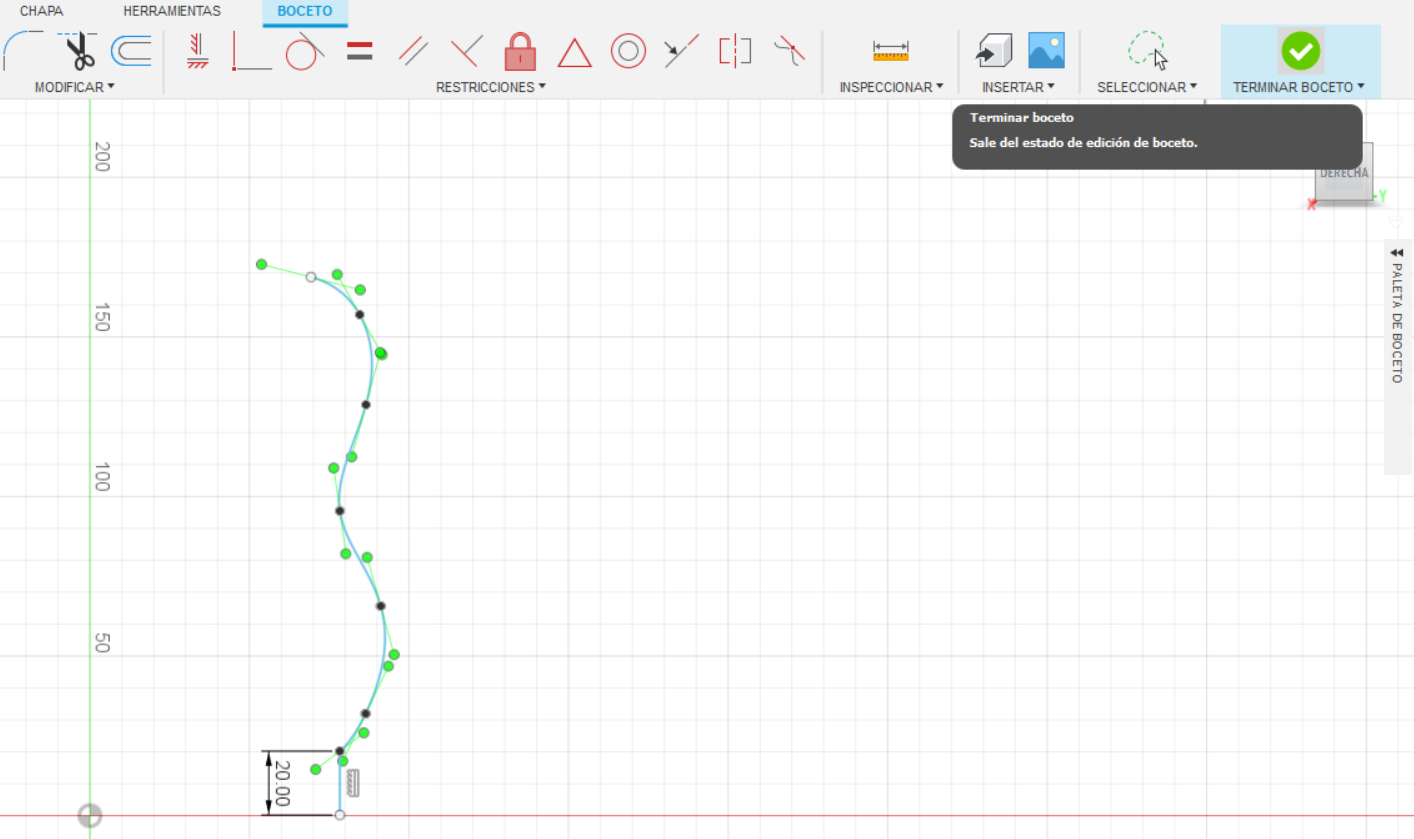Screen dimensions: 1414x839
Task: Open the SELECCIONAR dropdown menu
Action: pos(1147,87)
